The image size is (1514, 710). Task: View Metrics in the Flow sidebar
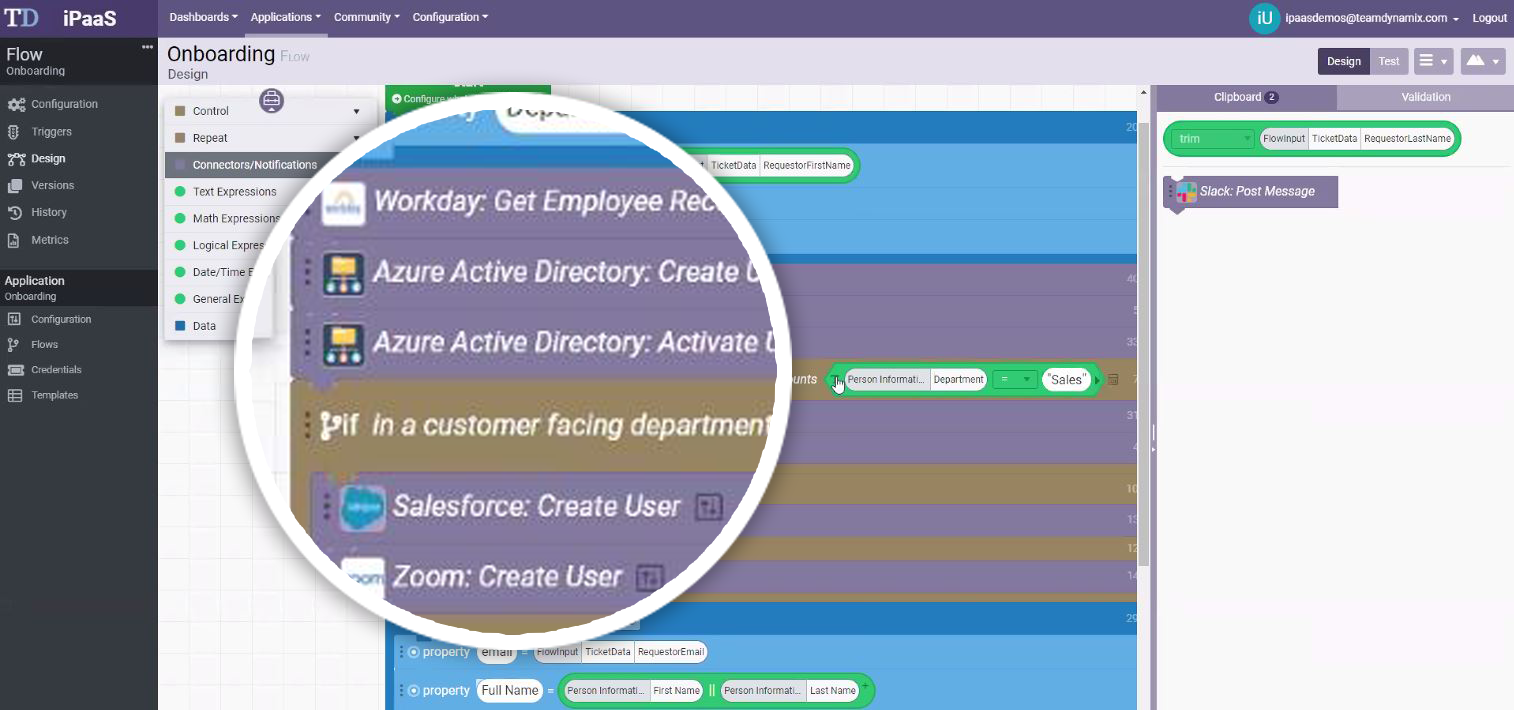[x=49, y=240]
